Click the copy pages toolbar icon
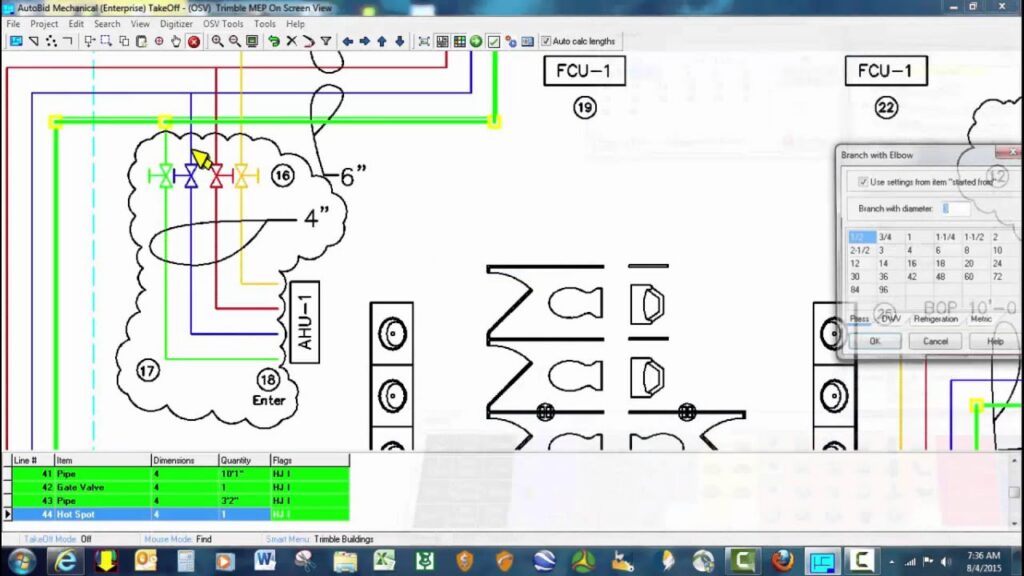Viewport: 1024px width, 576px height. 124,41
